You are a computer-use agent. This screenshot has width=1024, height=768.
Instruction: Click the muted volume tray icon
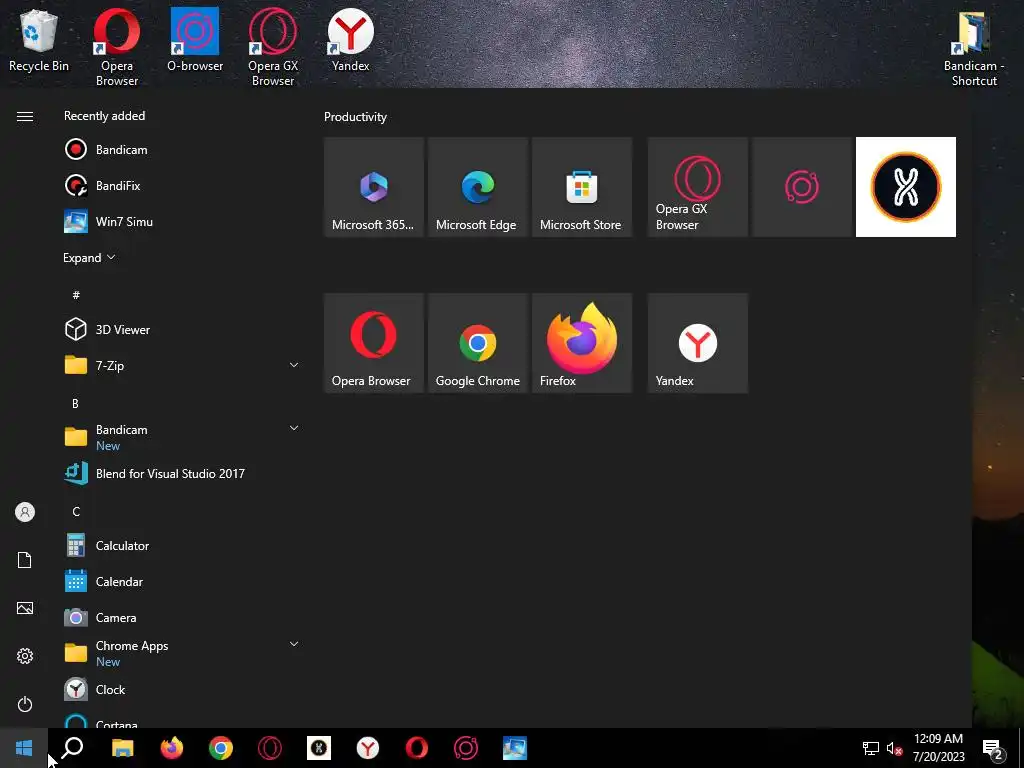[894, 748]
